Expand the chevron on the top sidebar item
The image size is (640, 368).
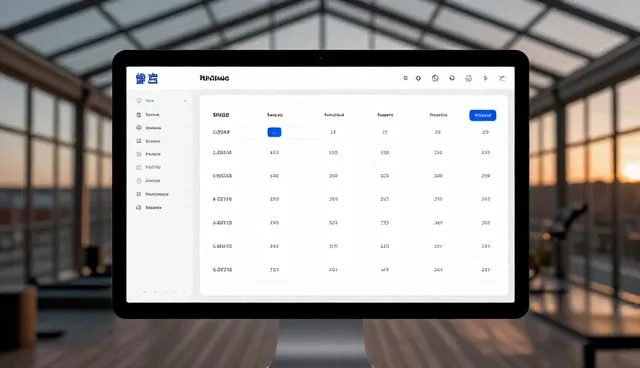point(185,101)
